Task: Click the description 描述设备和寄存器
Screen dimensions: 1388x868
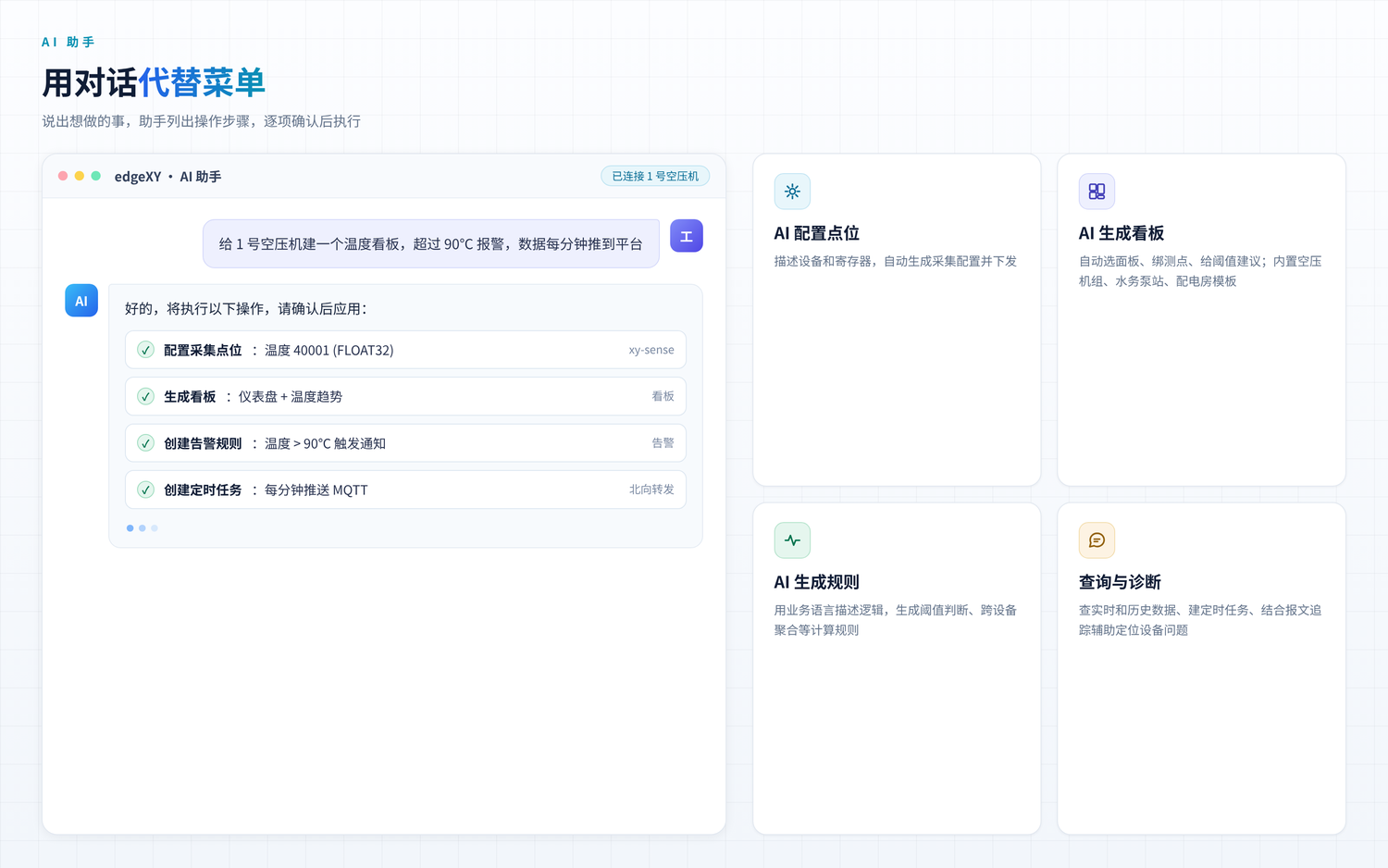Action: [896, 262]
